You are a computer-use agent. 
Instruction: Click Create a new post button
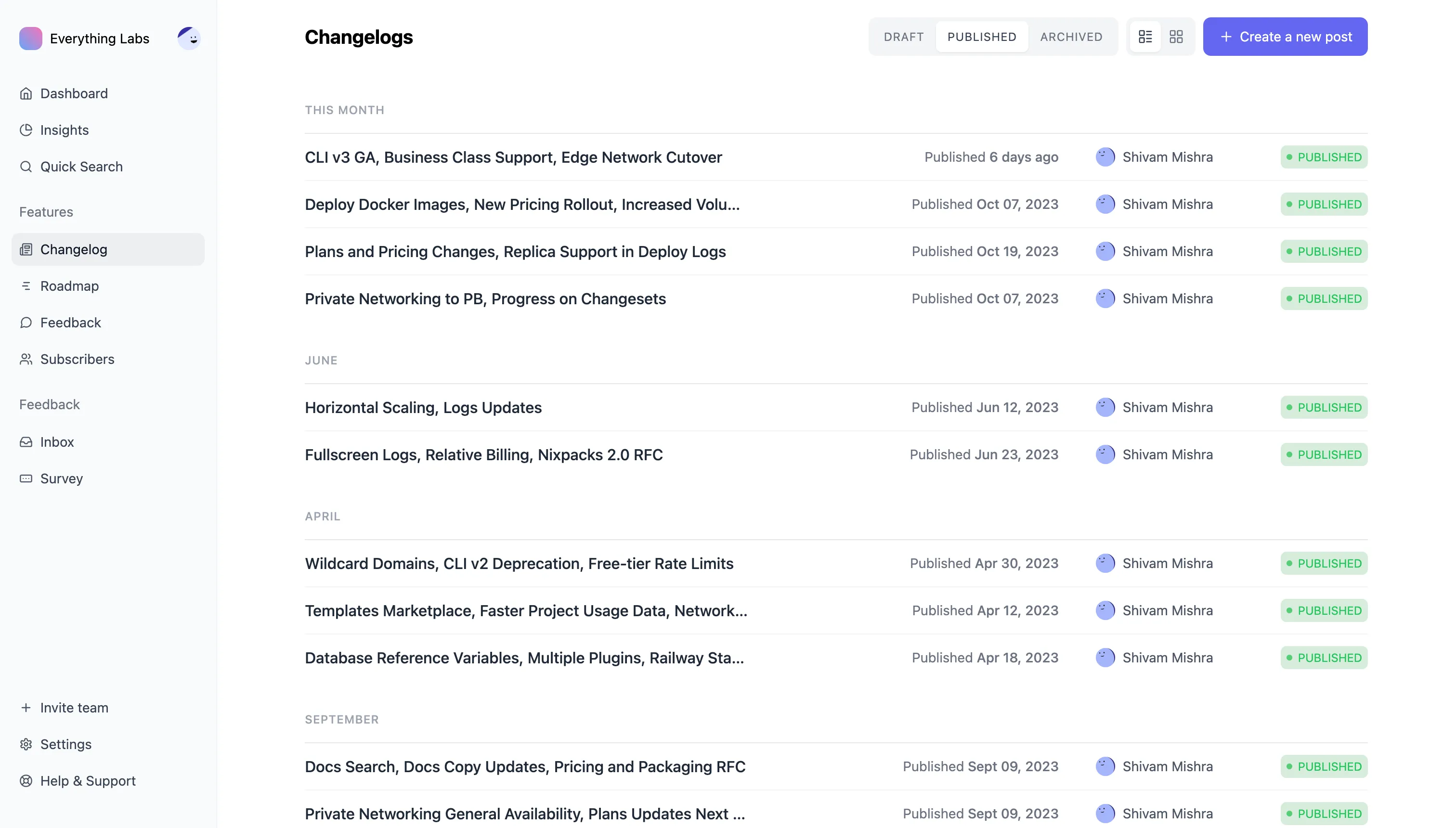pyautogui.click(x=1285, y=37)
